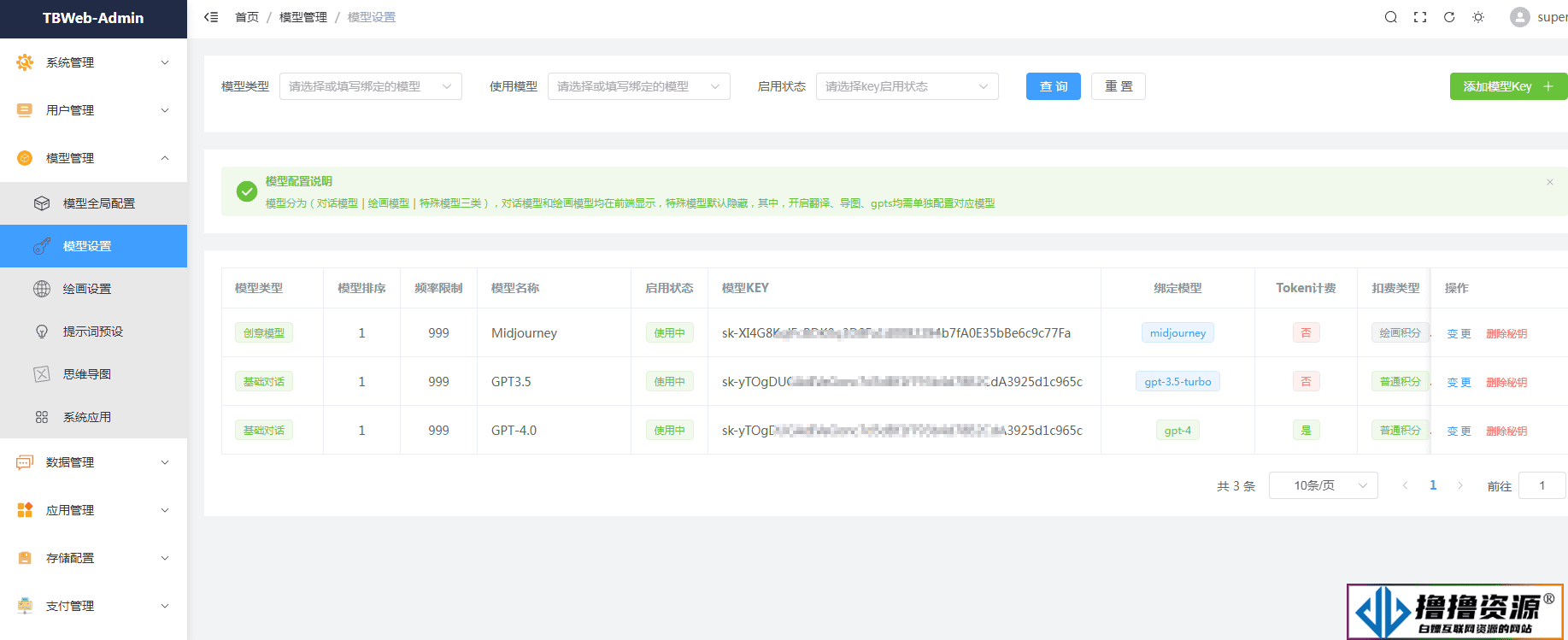
Task: Click the green check icon in alert
Action: [247, 191]
